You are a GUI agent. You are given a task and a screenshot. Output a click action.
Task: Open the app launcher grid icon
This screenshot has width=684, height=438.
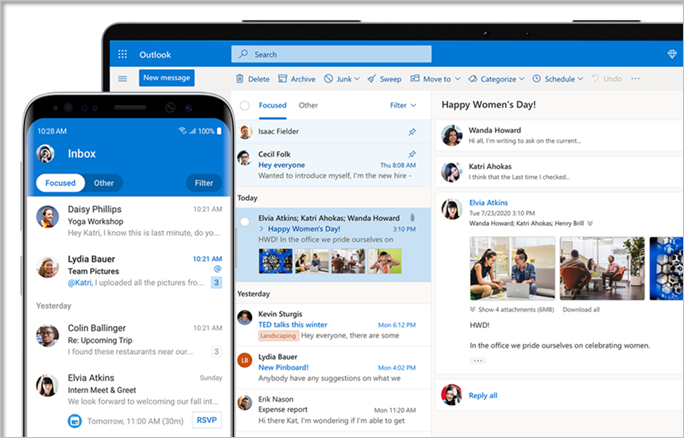tap(123, 54)
